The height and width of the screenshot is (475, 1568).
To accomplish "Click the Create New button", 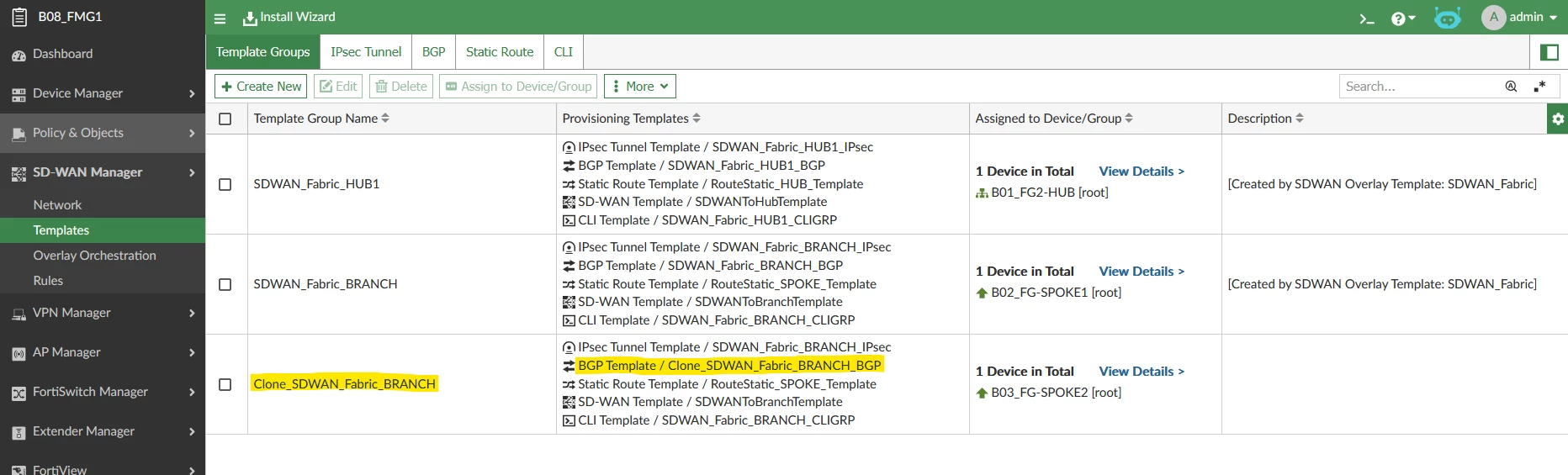I will 261,87.
